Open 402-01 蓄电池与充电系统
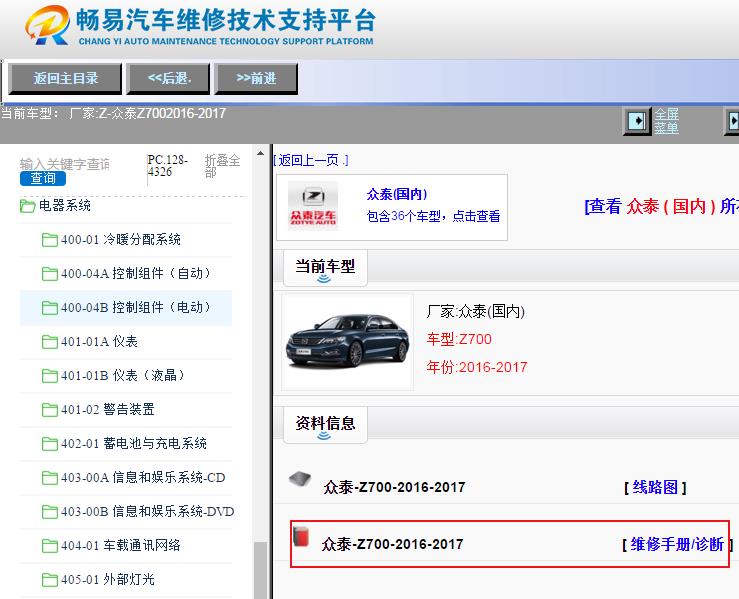 coord(134,443)
